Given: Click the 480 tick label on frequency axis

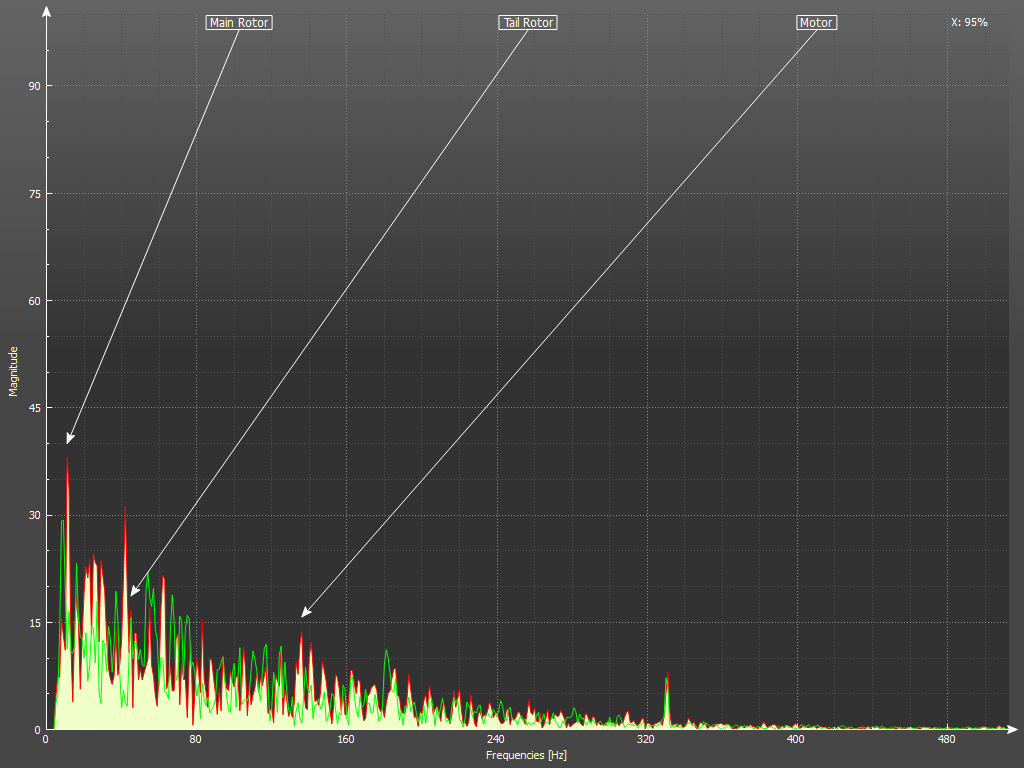Looking at the screenshot, I should (946, 740).
